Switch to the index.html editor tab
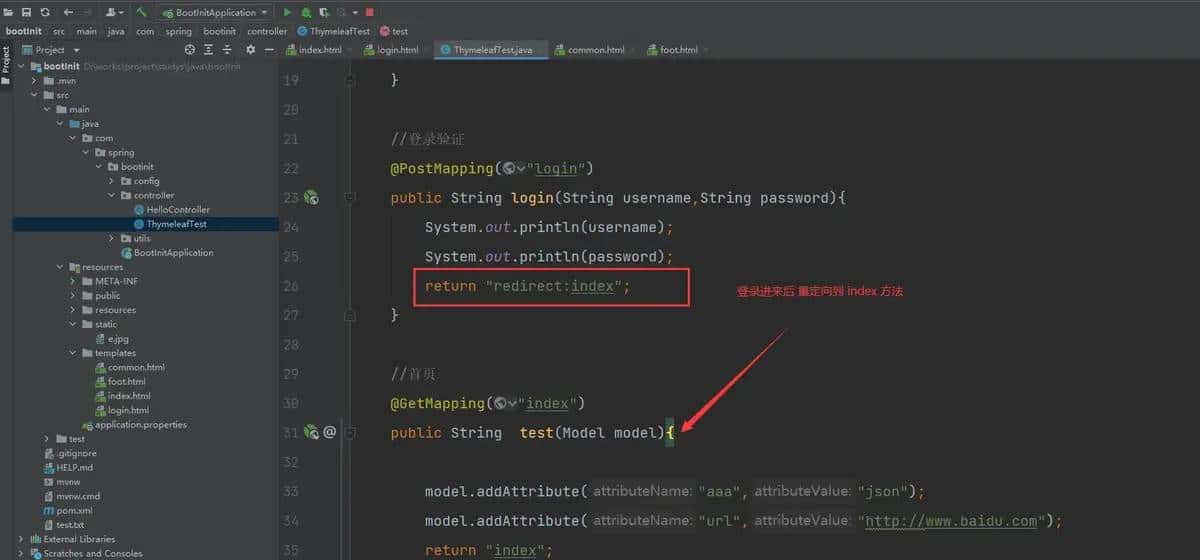 tap(322, 49)
